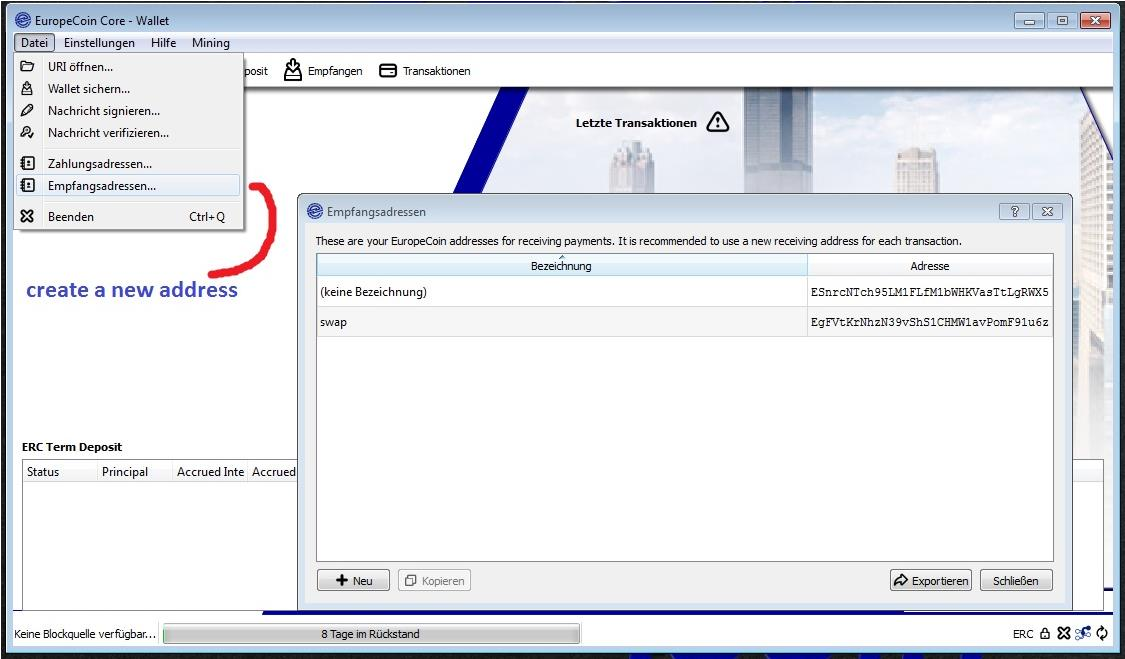1125x659 pixels.
Task: Click the 'Keine Blockquelle verfügbar...' status text
Action: [85, 633]
